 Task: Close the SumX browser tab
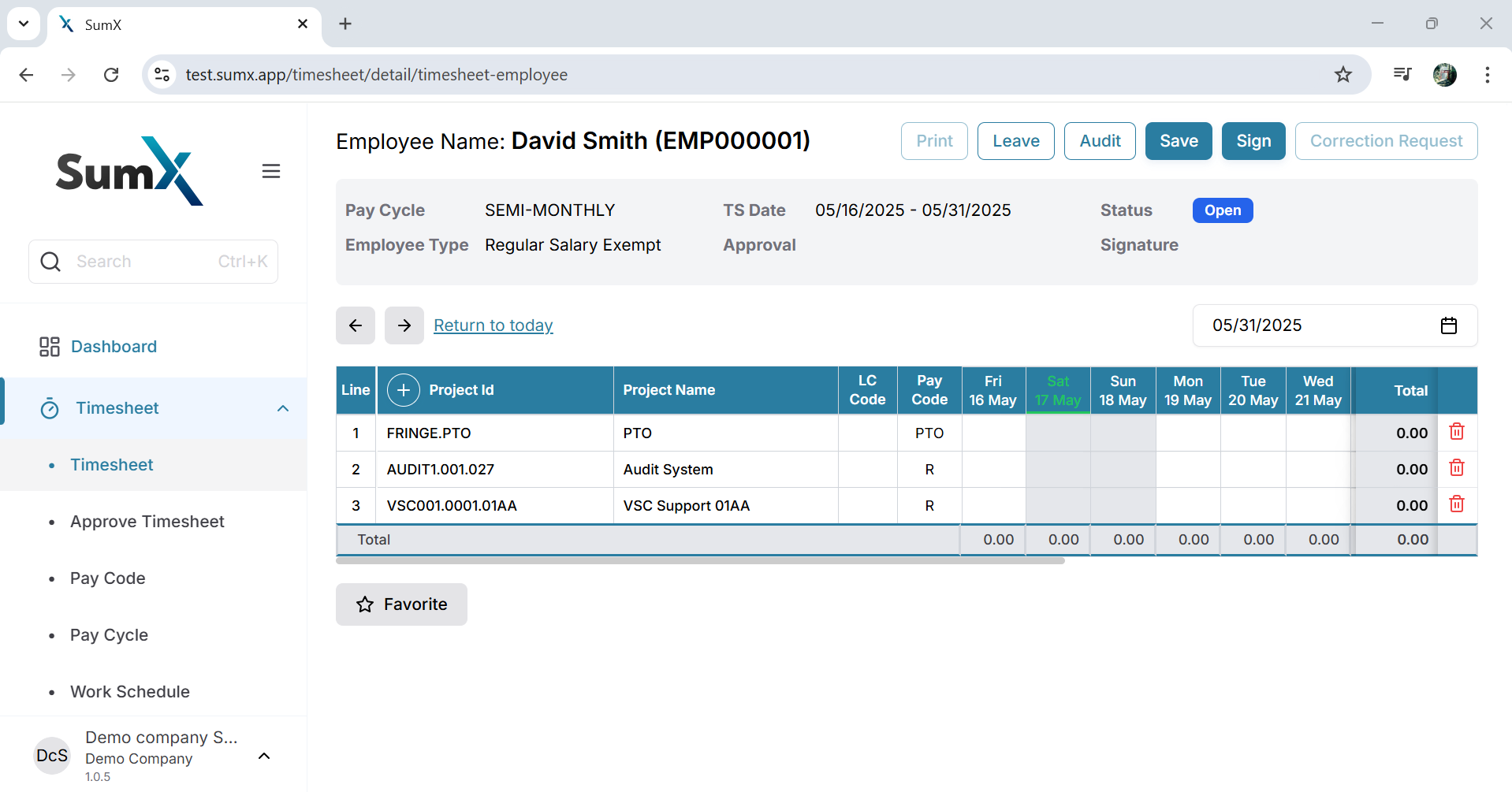[x=303, y=24]
